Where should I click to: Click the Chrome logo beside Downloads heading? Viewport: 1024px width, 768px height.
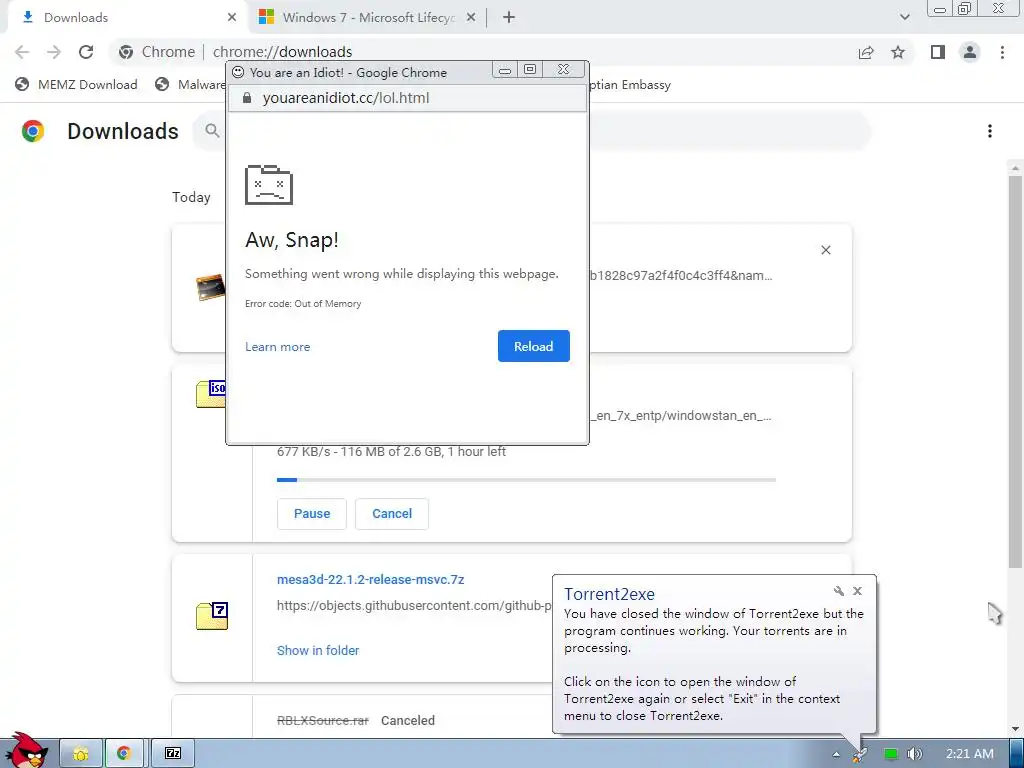tap(33, 131)
